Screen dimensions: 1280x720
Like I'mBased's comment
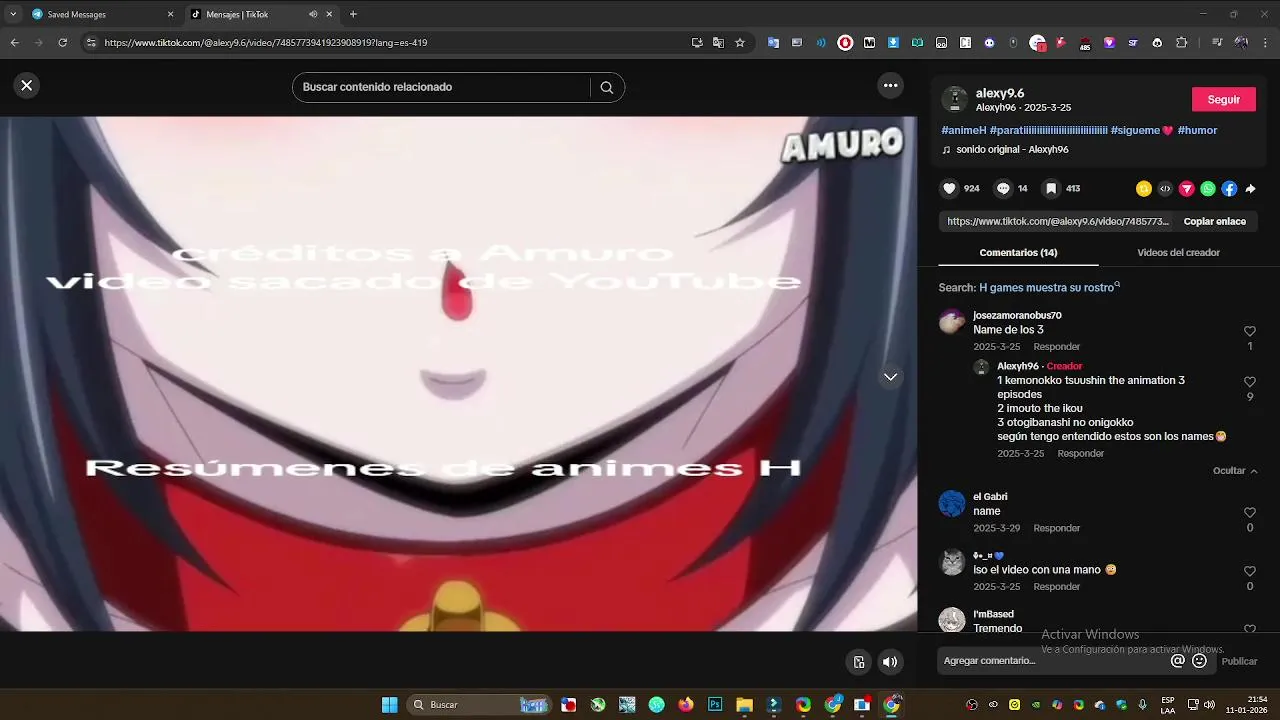coord(1249,628)
